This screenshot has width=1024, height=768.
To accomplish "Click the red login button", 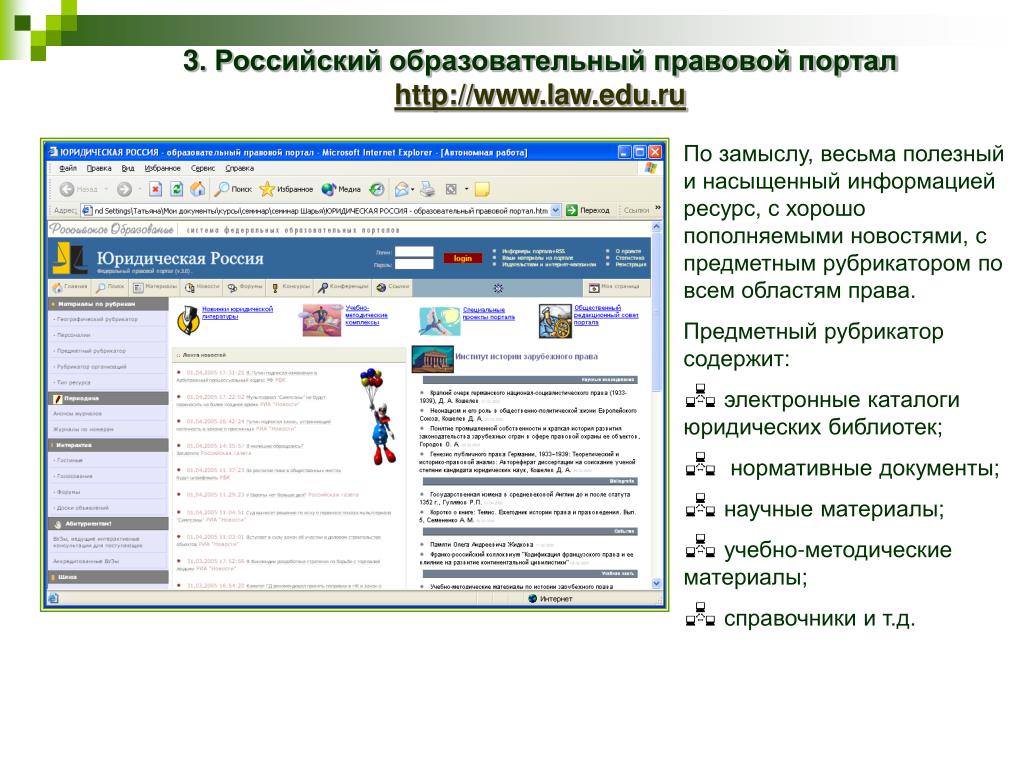I will tap(462, 258).
